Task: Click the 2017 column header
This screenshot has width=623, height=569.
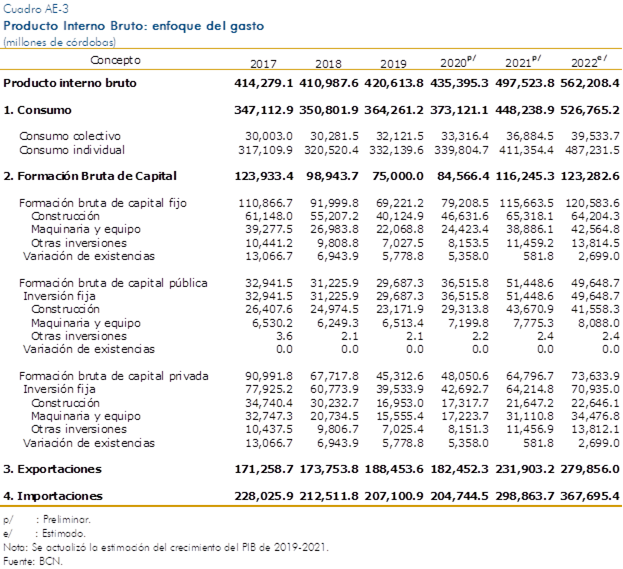Action: (x=263, y=64)
